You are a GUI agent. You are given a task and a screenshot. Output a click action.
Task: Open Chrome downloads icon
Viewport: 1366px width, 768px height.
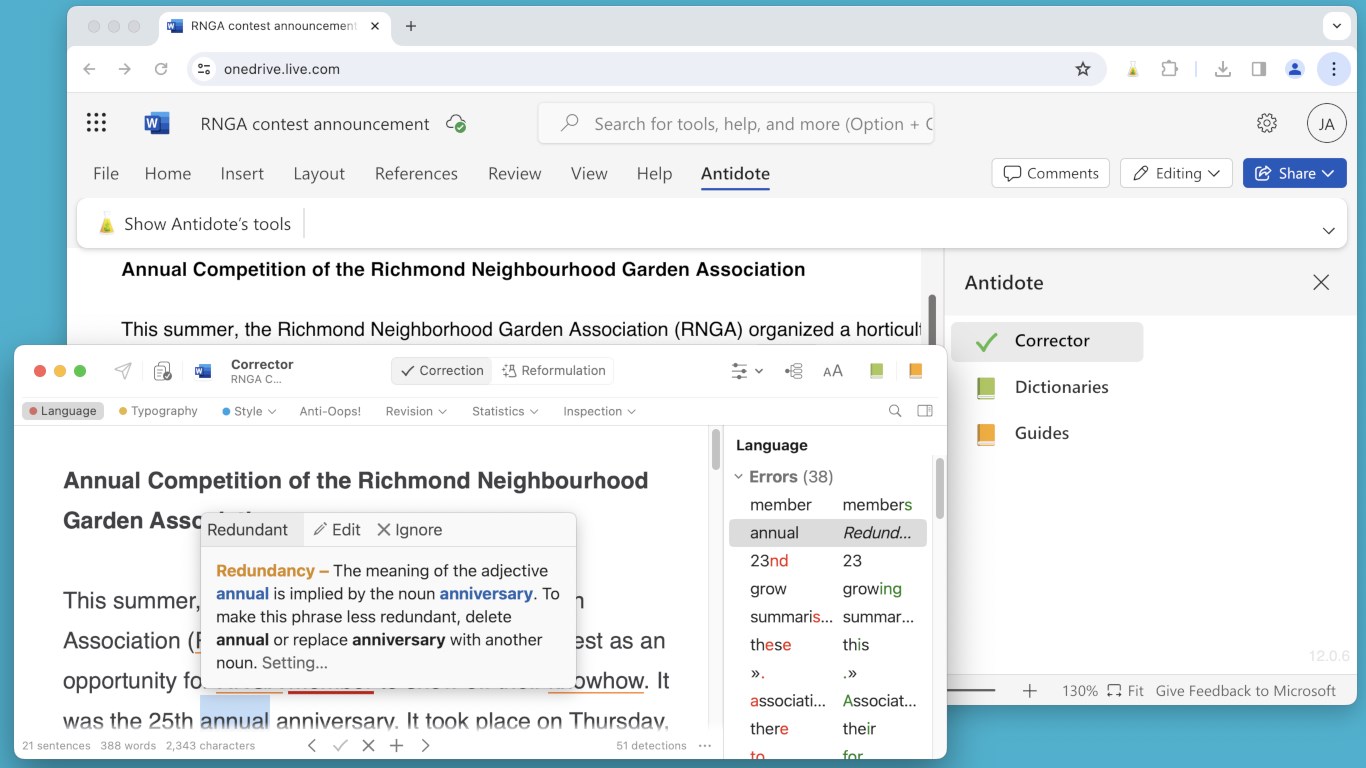coord(1222,69)
